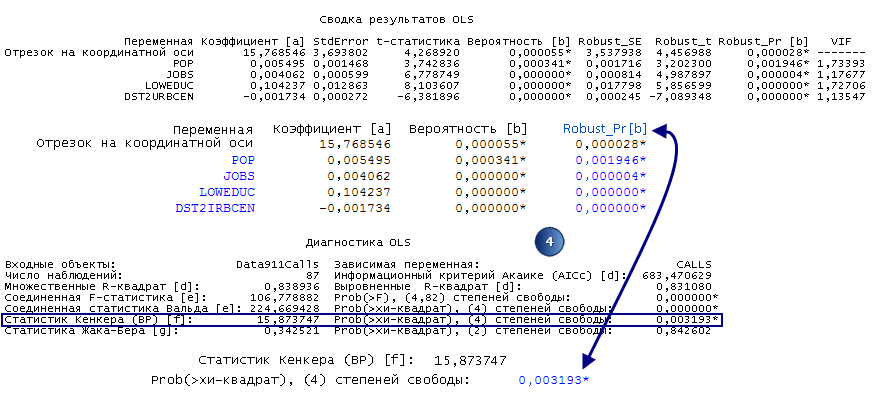Select the "Robust_SE" column header
Image resolution: width=874 pixels, height=395 pixels.
[609, 42]
